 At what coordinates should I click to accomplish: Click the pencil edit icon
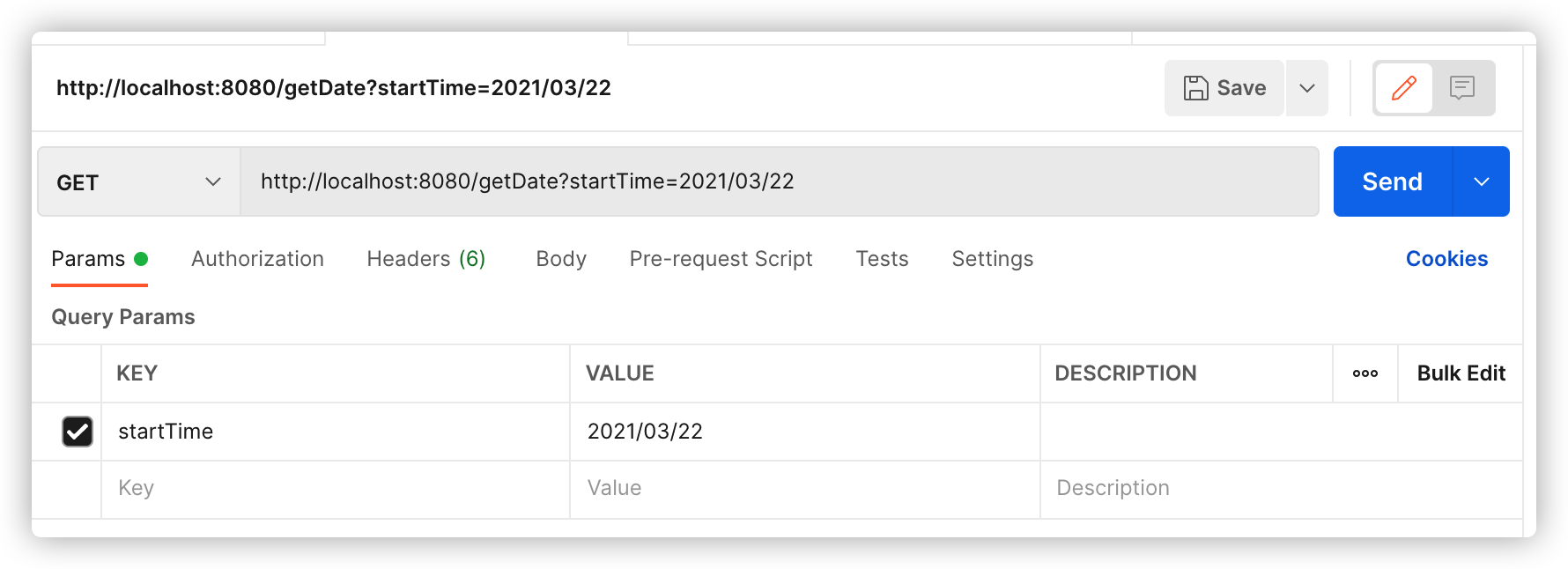(1403, 88)
